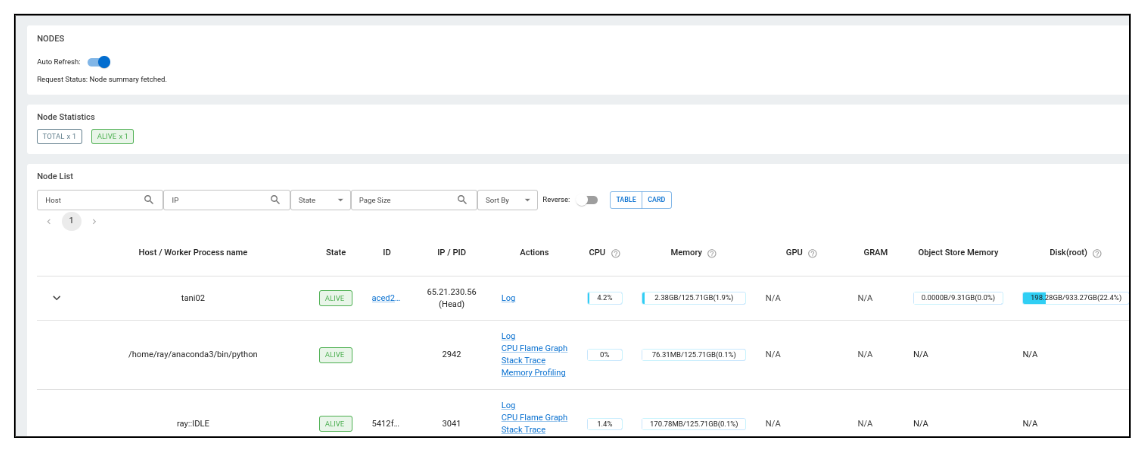Click tani02 memory bar 2.38GB/125.71GB
The height and width of the screenshot is (454, 1147).
click(693, 298)
